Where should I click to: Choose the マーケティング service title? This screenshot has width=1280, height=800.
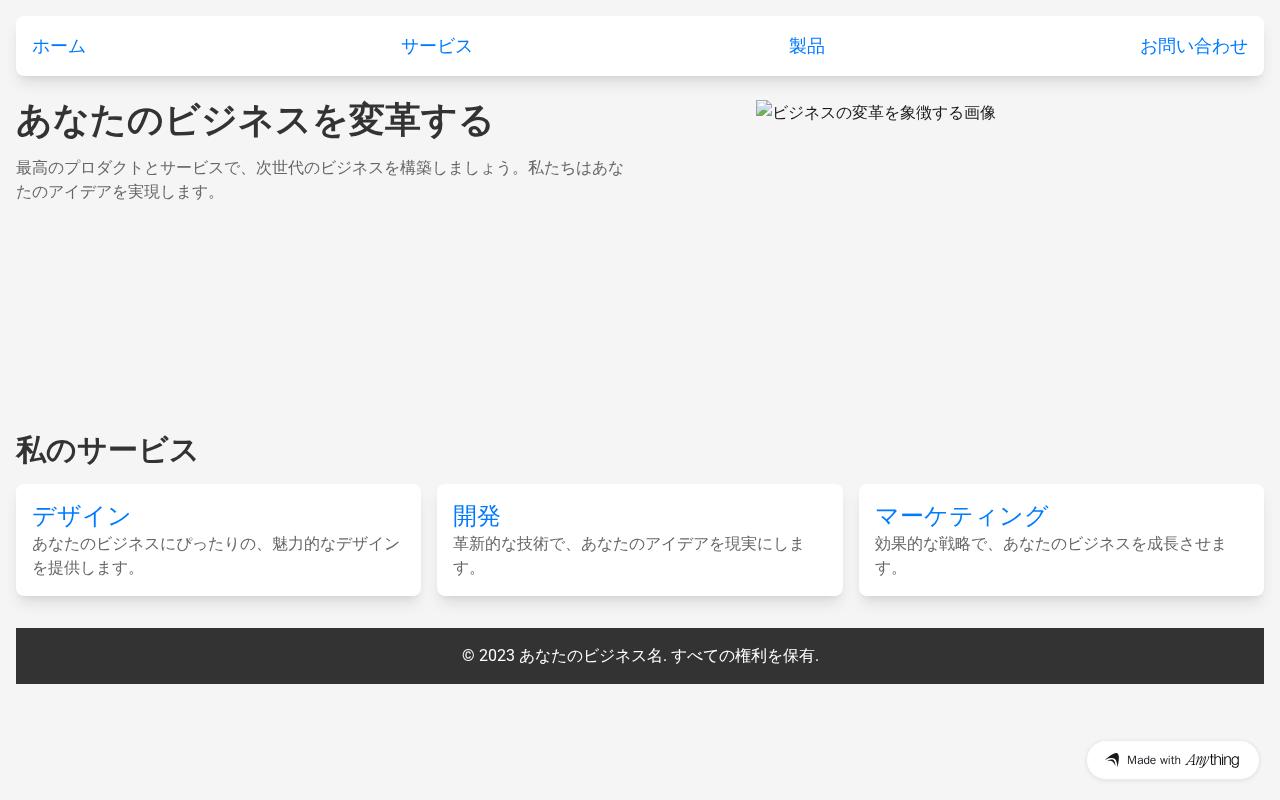coord(961,516)
